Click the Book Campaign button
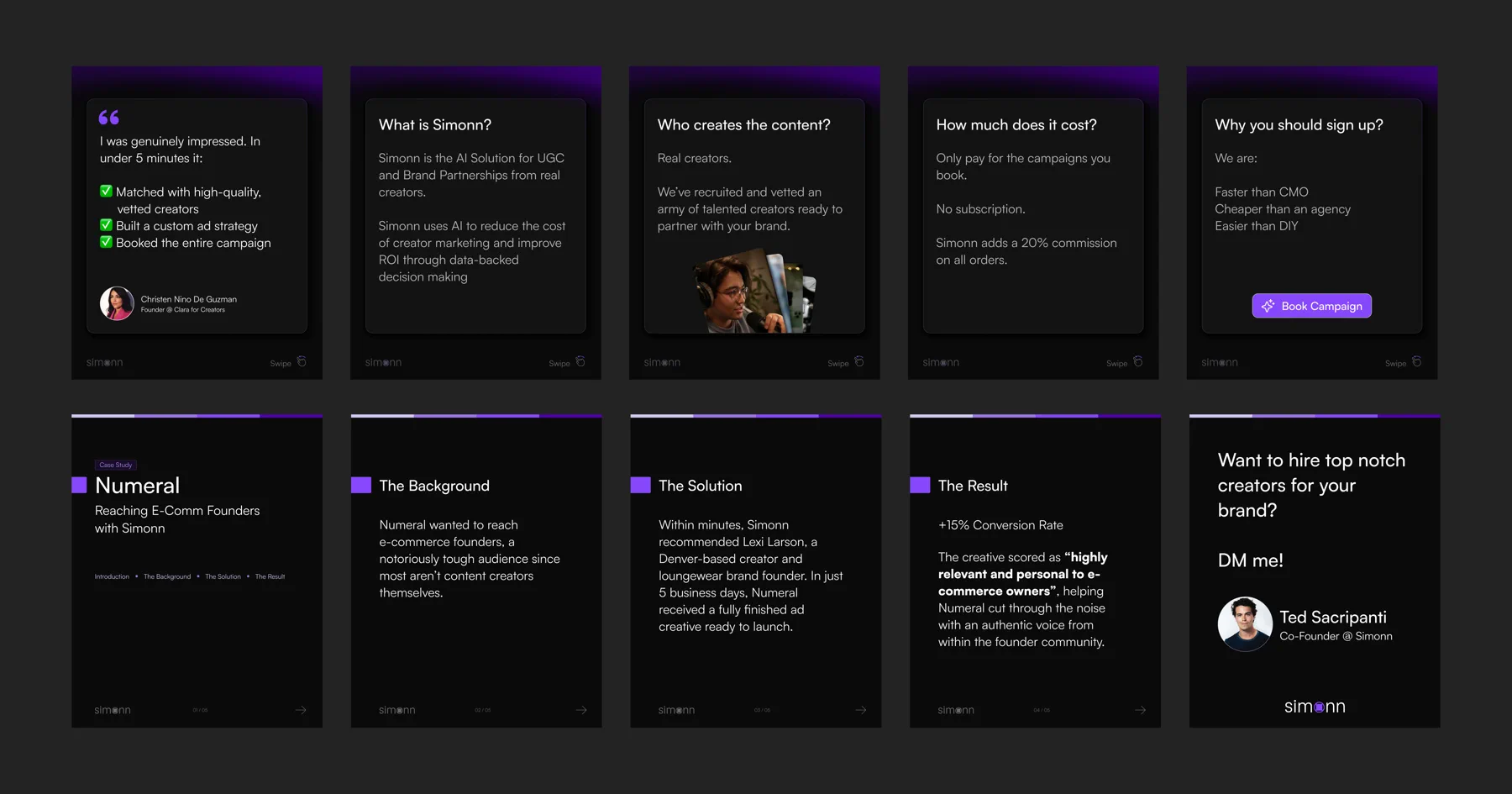1512x794 pixels. click(1312, 306)
